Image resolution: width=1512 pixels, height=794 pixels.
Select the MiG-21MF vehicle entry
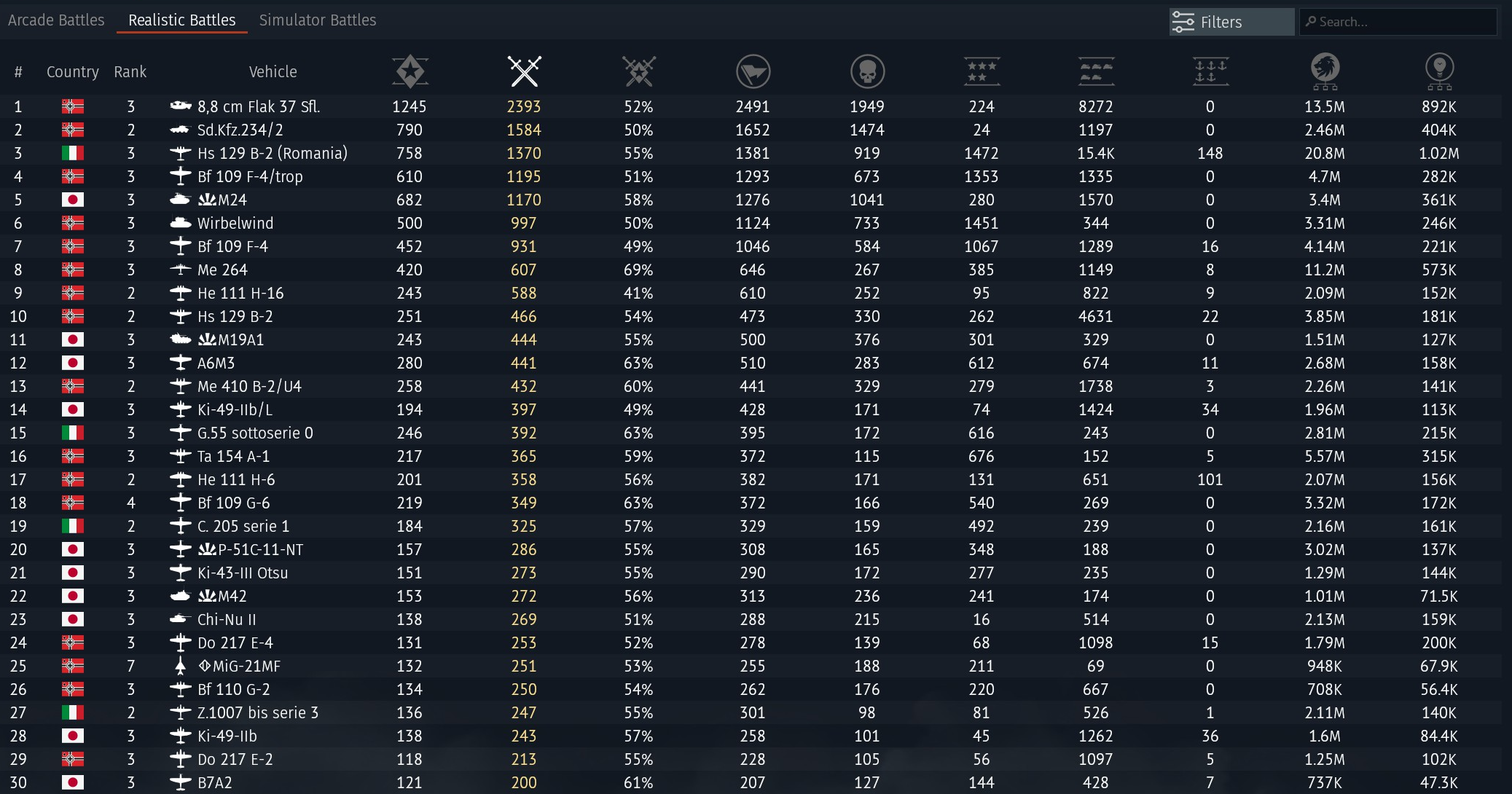246,667
